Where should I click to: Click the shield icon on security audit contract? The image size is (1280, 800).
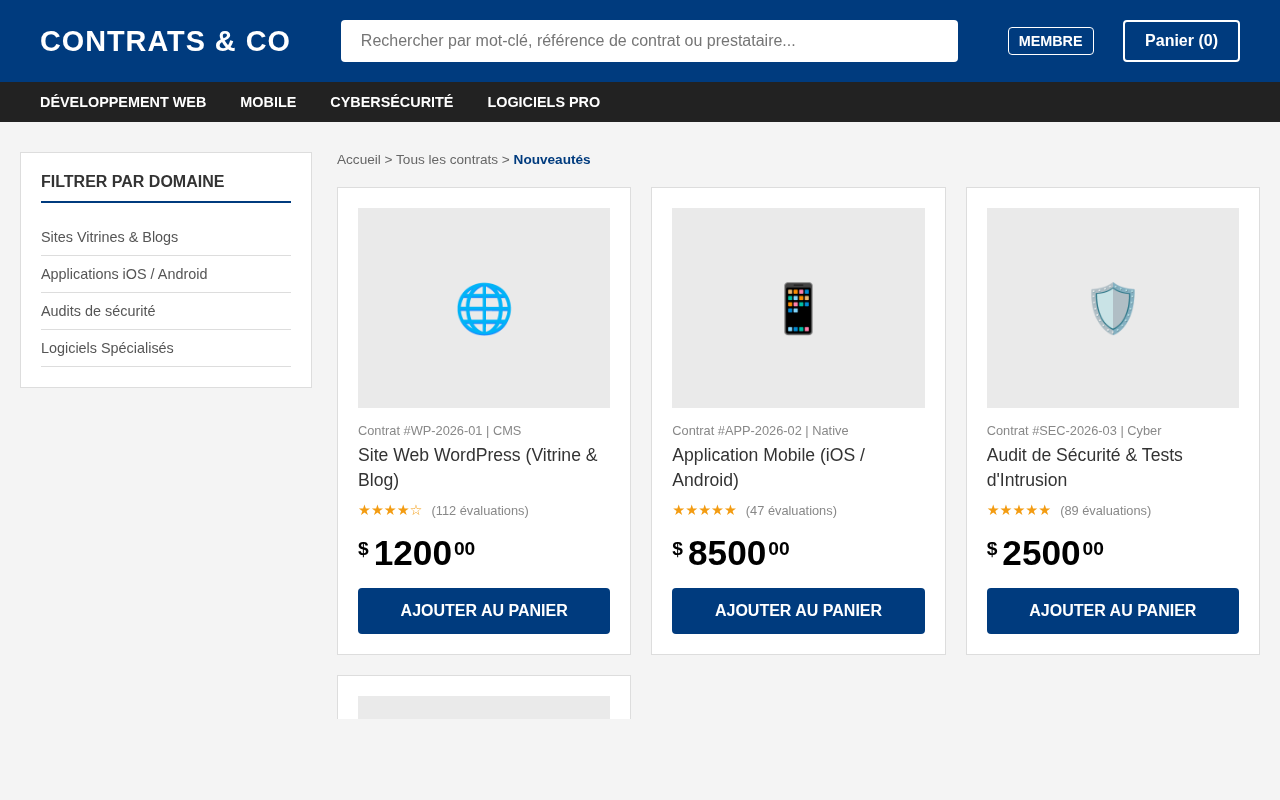click(1113, 308)
